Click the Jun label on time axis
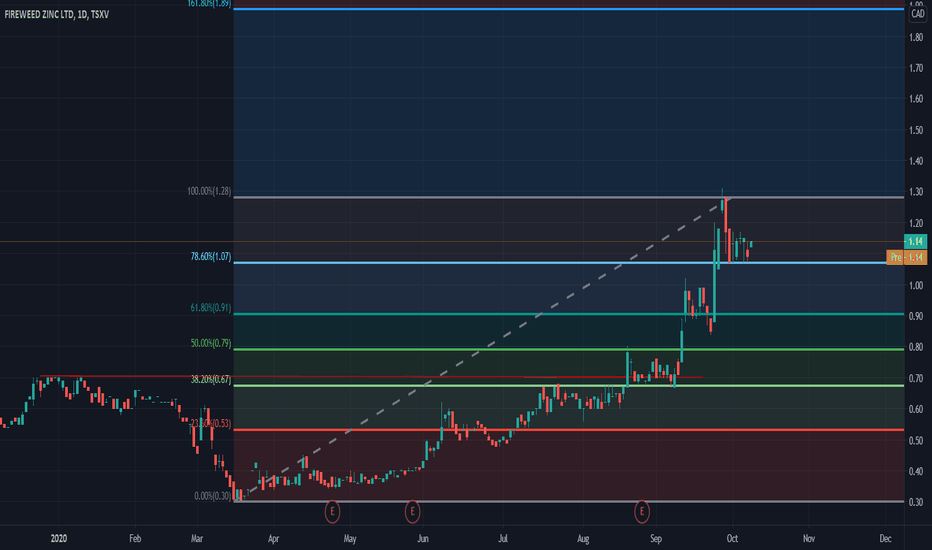Image resolution: width=932 pixels, height=550 pixels. (x=423, y=539)
